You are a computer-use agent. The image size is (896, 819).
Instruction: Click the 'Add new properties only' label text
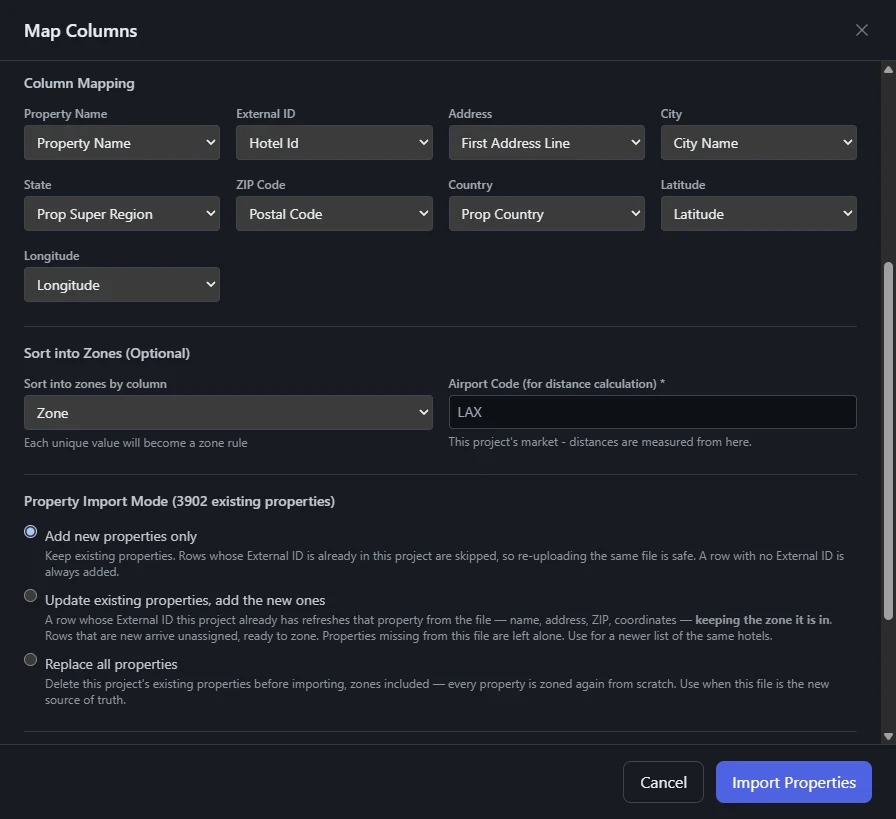(x=121, y=536)
